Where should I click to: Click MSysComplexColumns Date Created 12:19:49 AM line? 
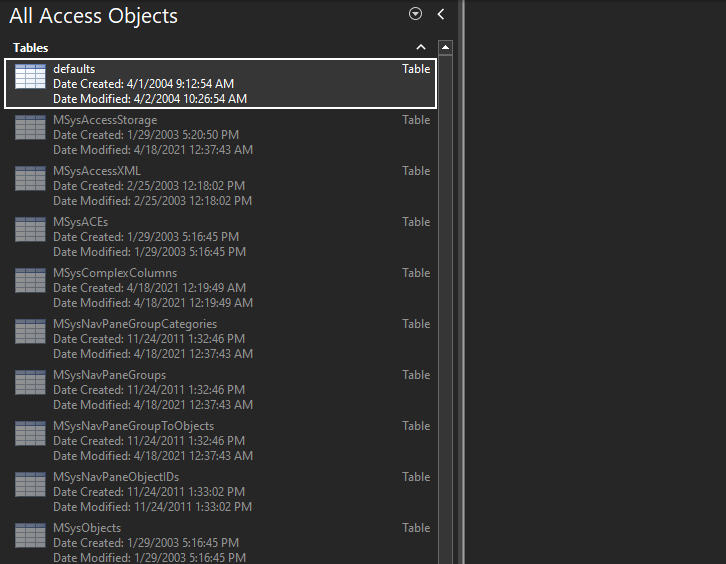[x=149, y=288]
